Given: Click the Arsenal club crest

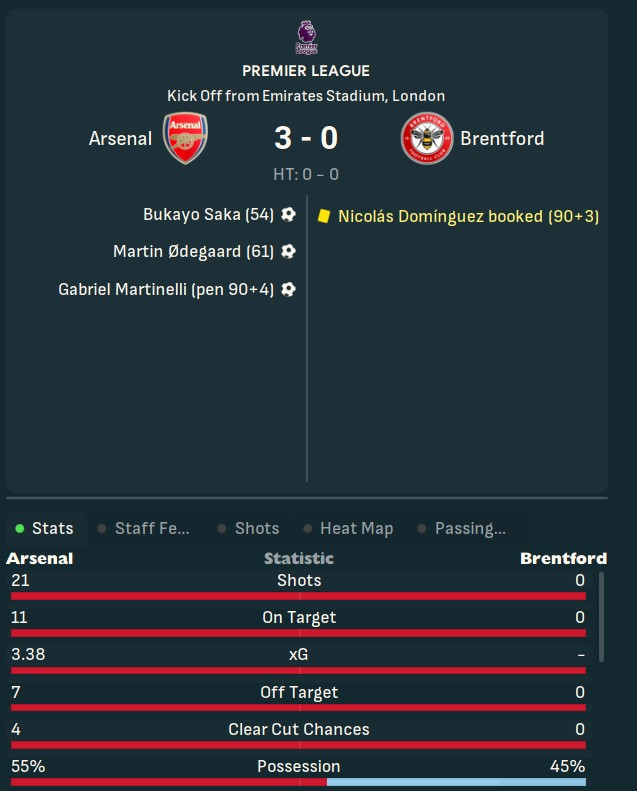Looking at the screenshot, I should (185, 138).
